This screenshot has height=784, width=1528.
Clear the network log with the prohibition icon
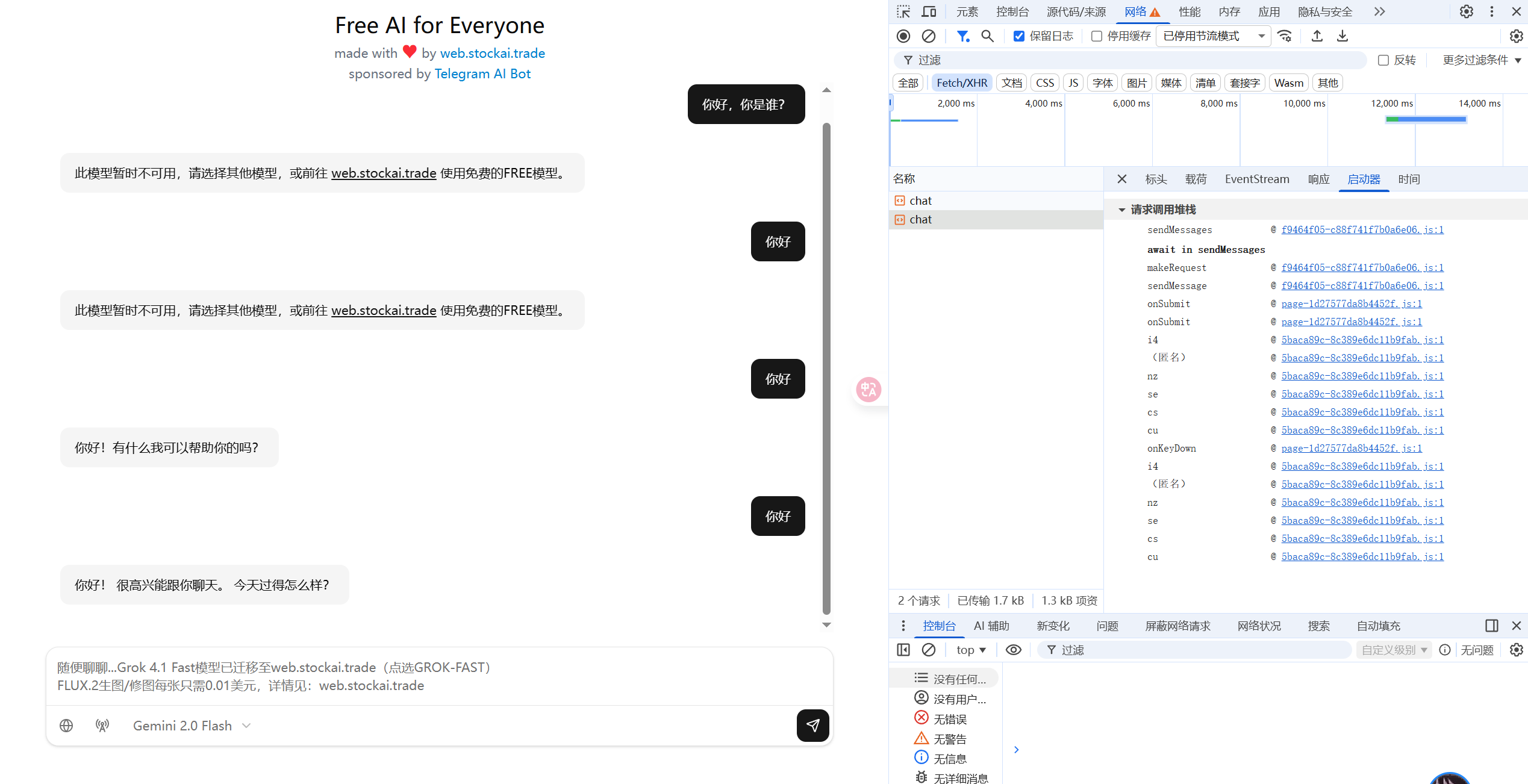coord(928,36)
